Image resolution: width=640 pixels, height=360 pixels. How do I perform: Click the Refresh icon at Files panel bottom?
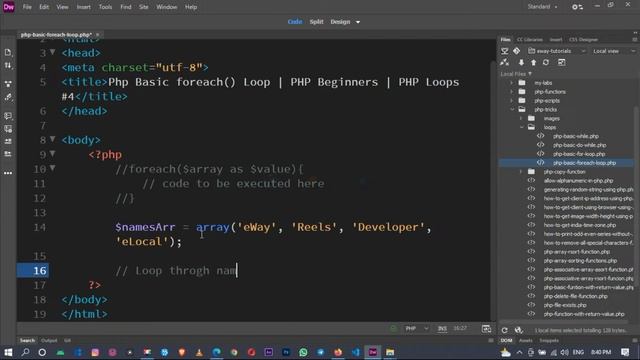(504, 330)
